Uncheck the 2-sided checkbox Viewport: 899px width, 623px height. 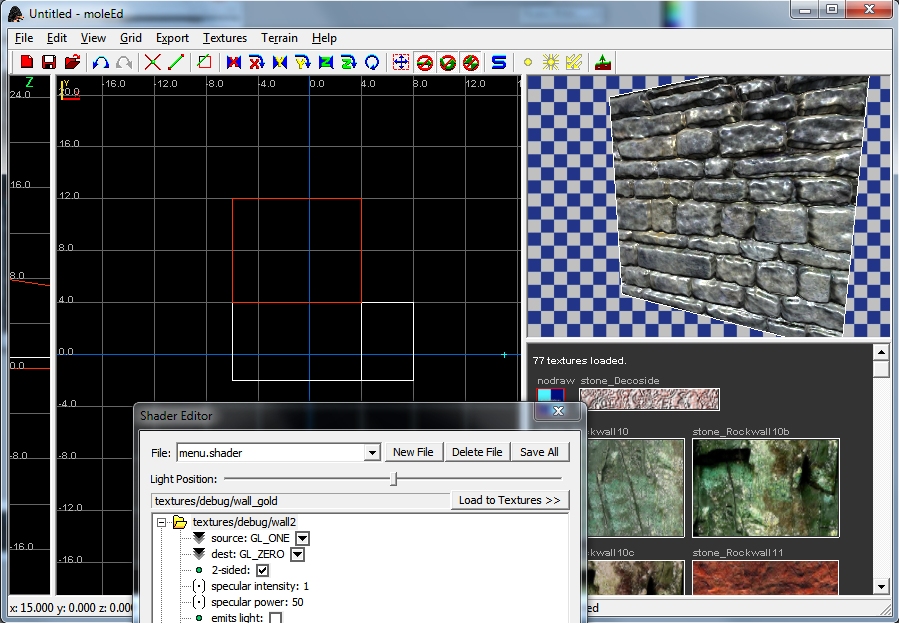pos(262,570)
